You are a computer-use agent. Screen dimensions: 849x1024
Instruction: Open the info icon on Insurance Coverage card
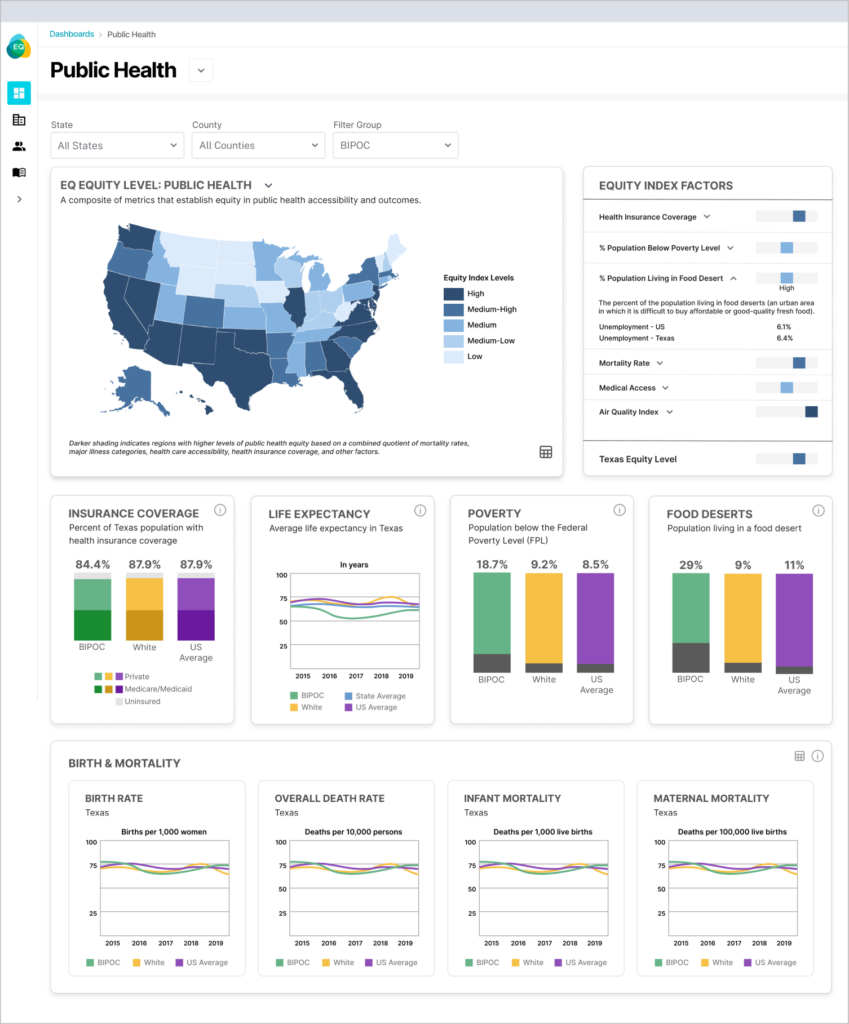(x=221, y=511)
